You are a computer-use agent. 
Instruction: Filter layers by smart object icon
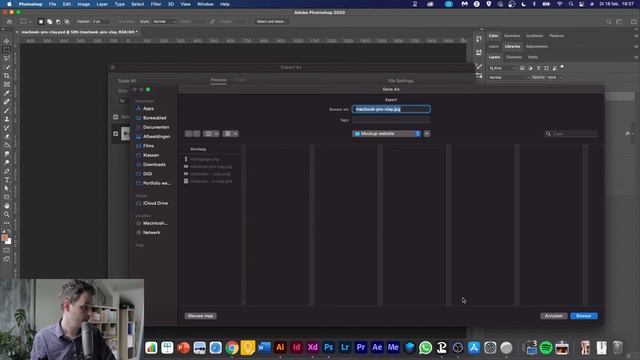tap(554, 68)
